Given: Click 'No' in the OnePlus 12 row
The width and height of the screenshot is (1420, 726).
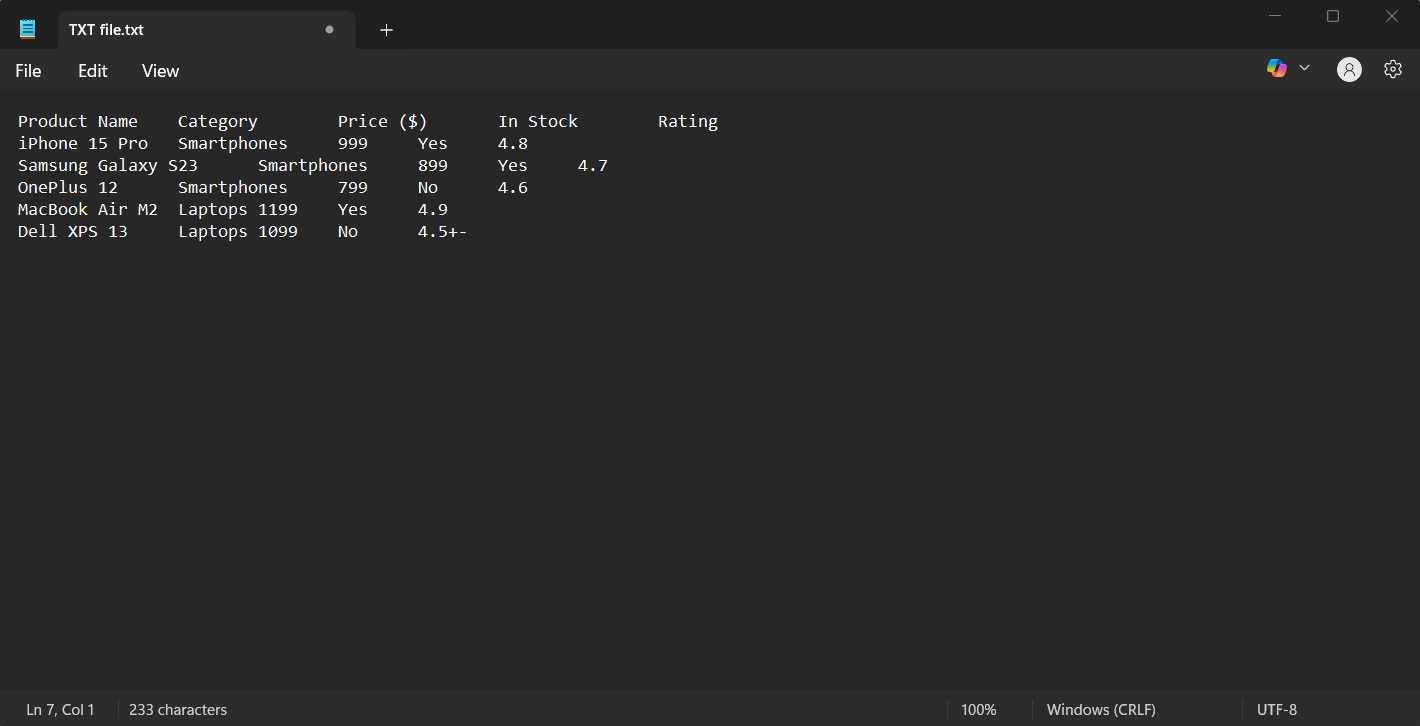Looking at the screenshot, I should coord(428,187).
